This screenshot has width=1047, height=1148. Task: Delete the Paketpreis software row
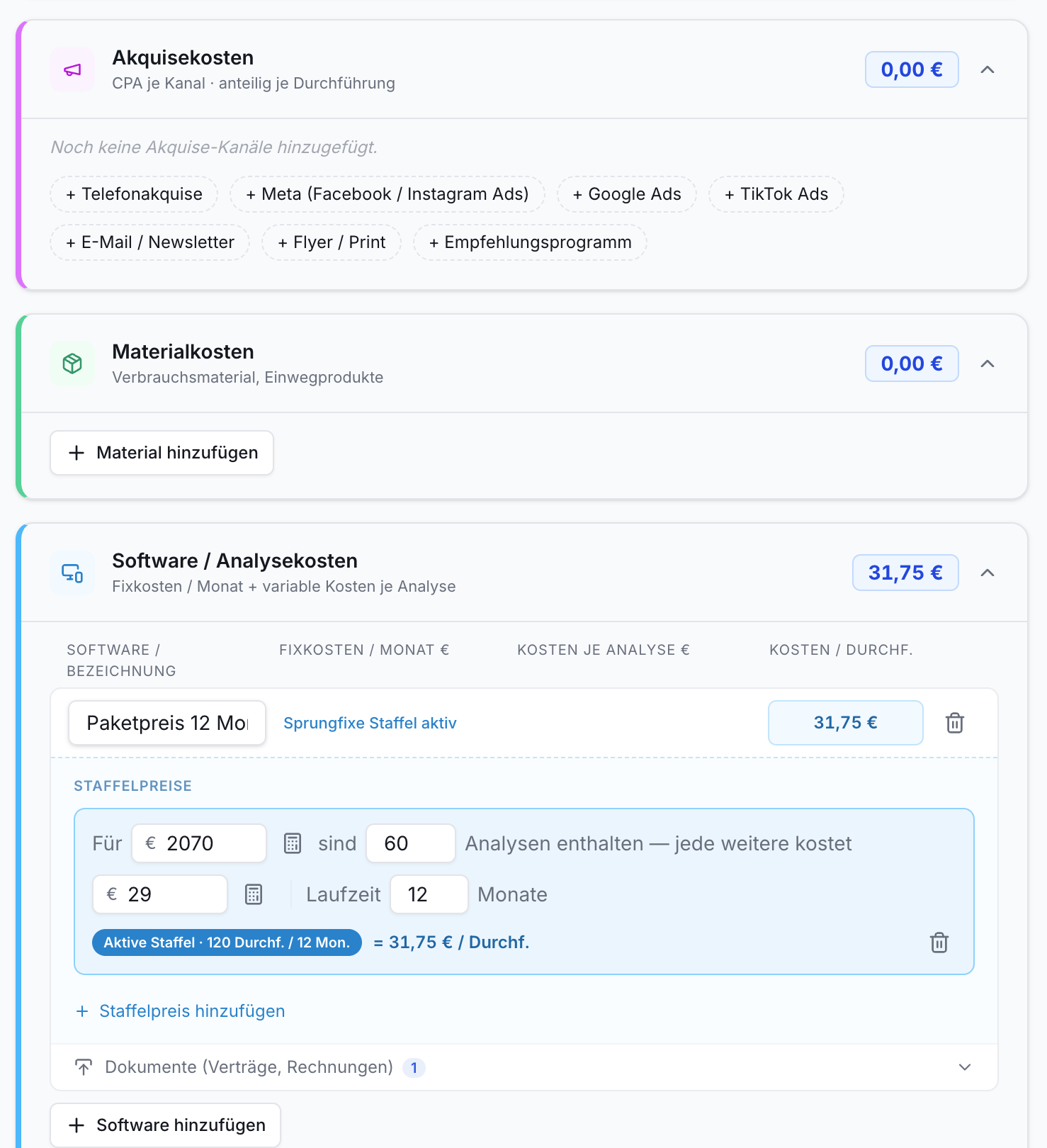[954, 723]
